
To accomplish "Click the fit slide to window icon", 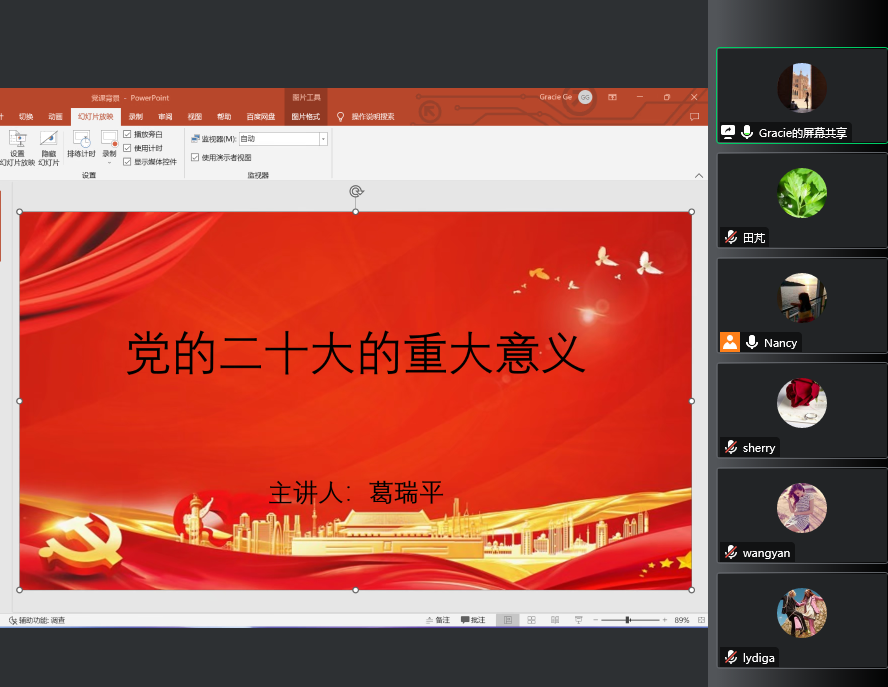I will pyautogui.click(x=701, y=620).
